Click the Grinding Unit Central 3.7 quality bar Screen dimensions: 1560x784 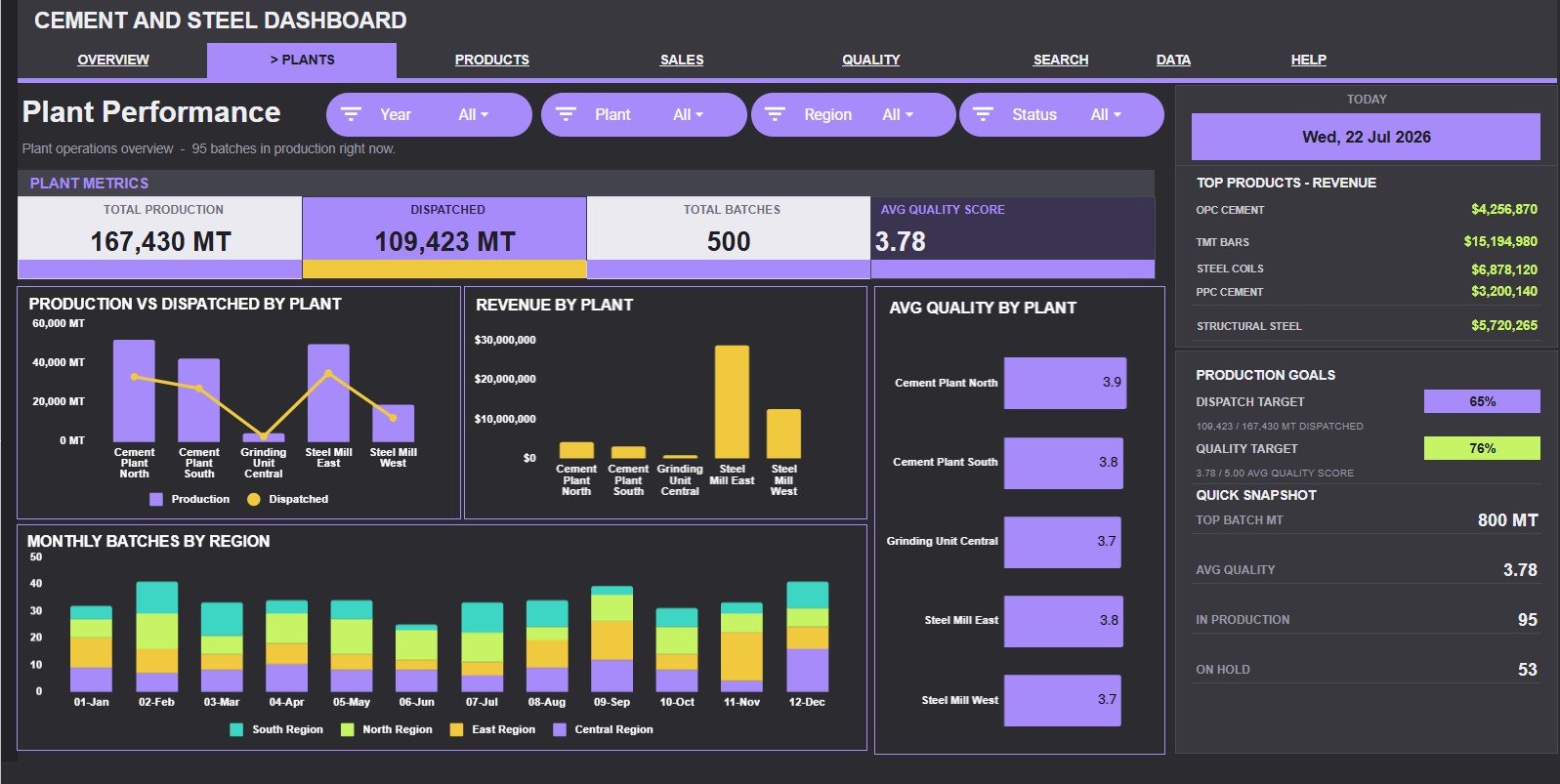(x=1062, y=541)
